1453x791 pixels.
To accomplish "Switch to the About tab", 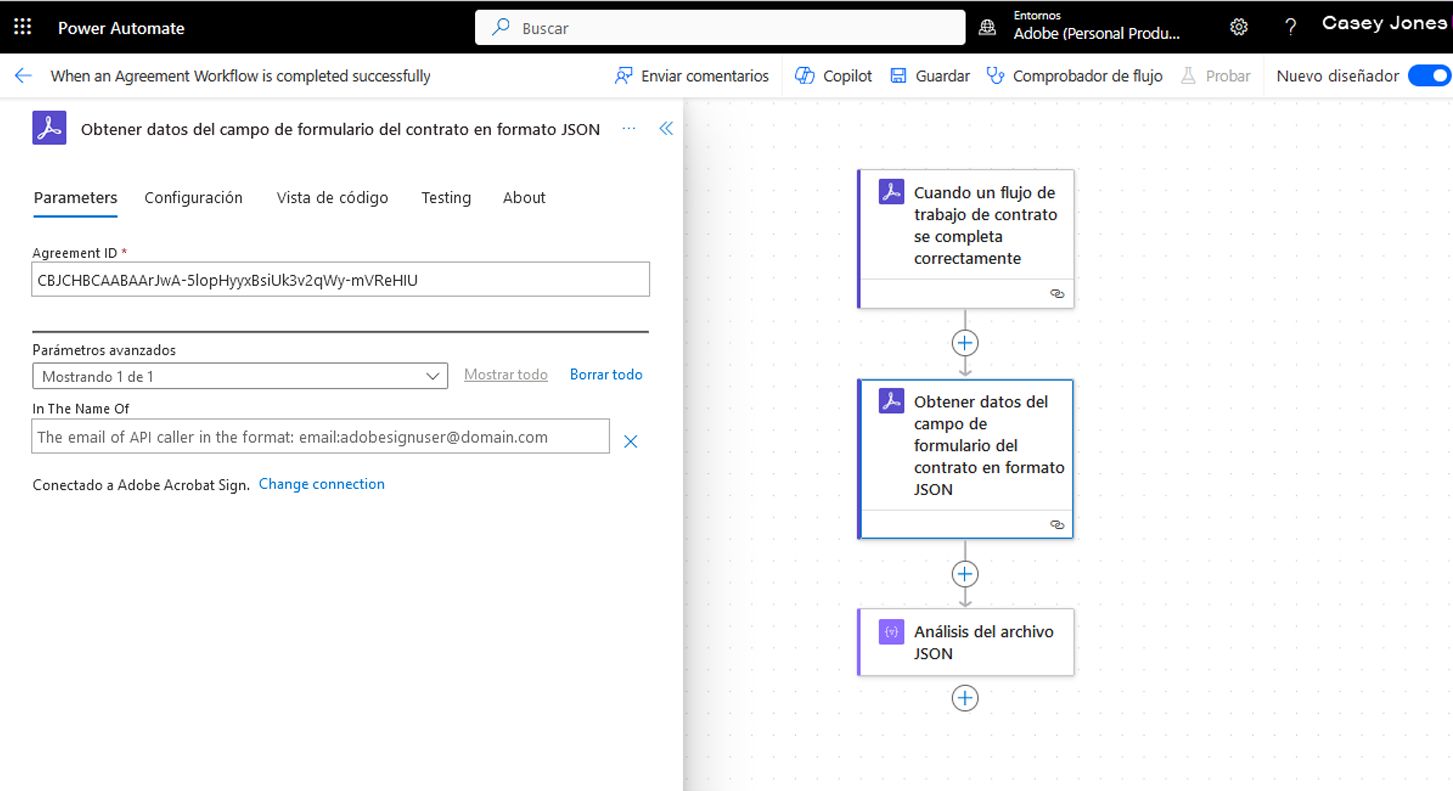I will tap(524, 198).
